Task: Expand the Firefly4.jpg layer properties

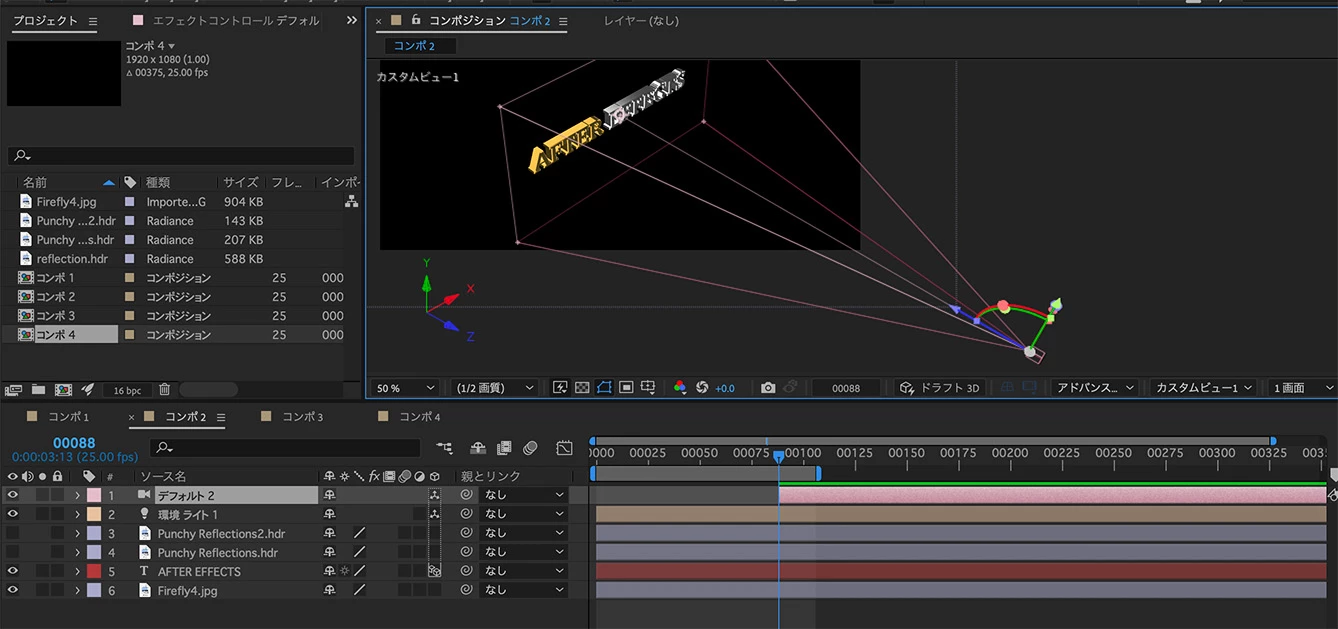Action: pyautogui.click(x=77, y=590)
